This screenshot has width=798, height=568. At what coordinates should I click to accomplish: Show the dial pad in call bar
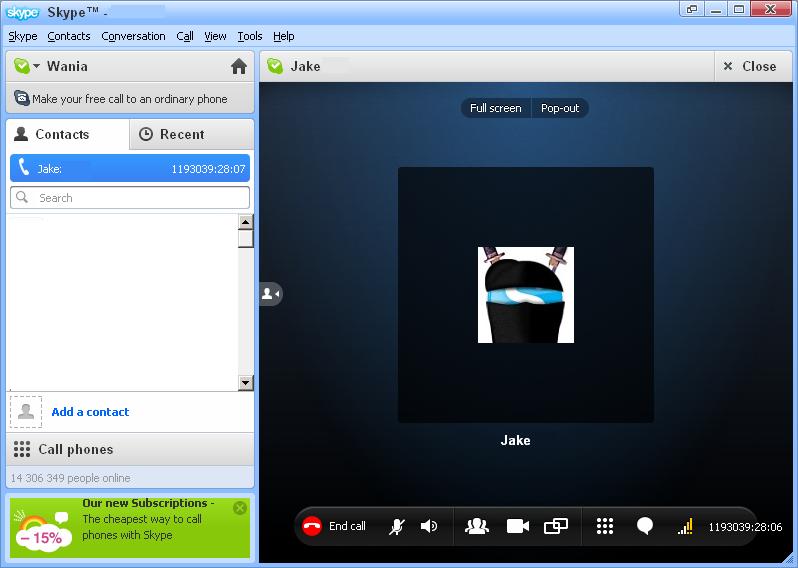[605, 526]
